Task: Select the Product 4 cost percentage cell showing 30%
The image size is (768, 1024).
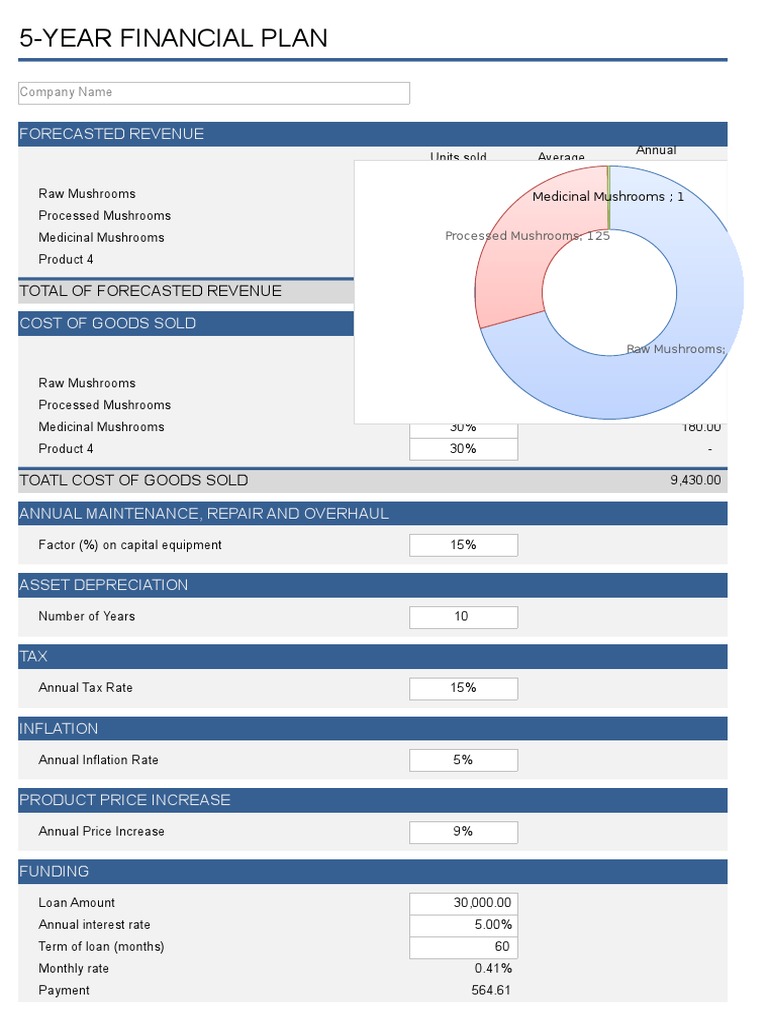Action: pyautogui.click(x=463, y=449)
